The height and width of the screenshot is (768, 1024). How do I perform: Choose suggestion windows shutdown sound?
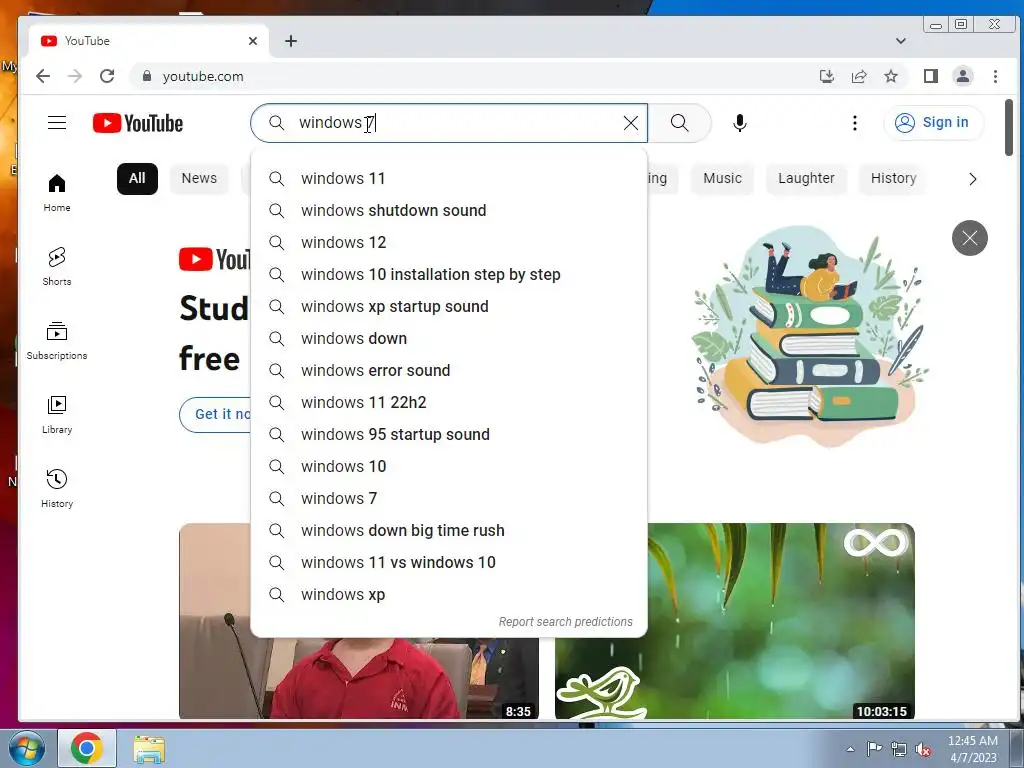point(449,211)
